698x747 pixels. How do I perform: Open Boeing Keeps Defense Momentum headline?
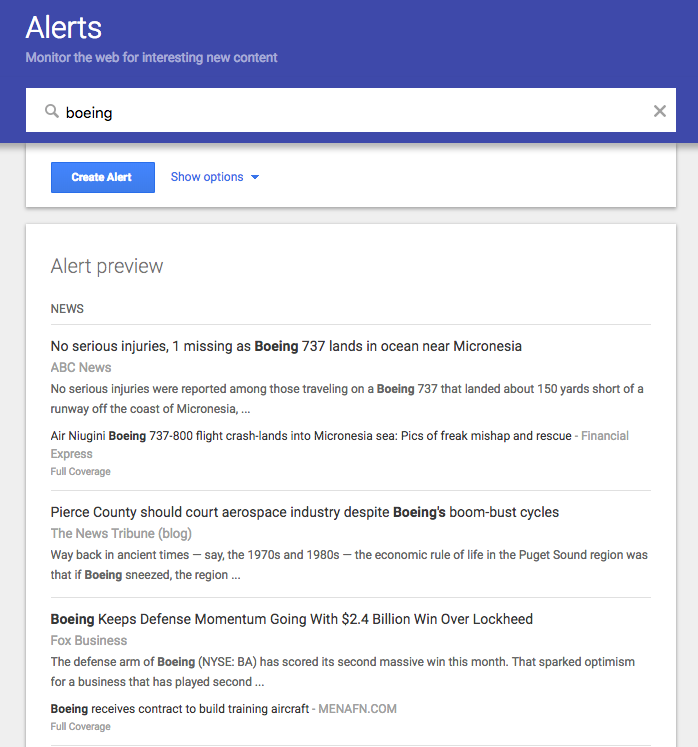pyautogui.click(x=292, y=619)
